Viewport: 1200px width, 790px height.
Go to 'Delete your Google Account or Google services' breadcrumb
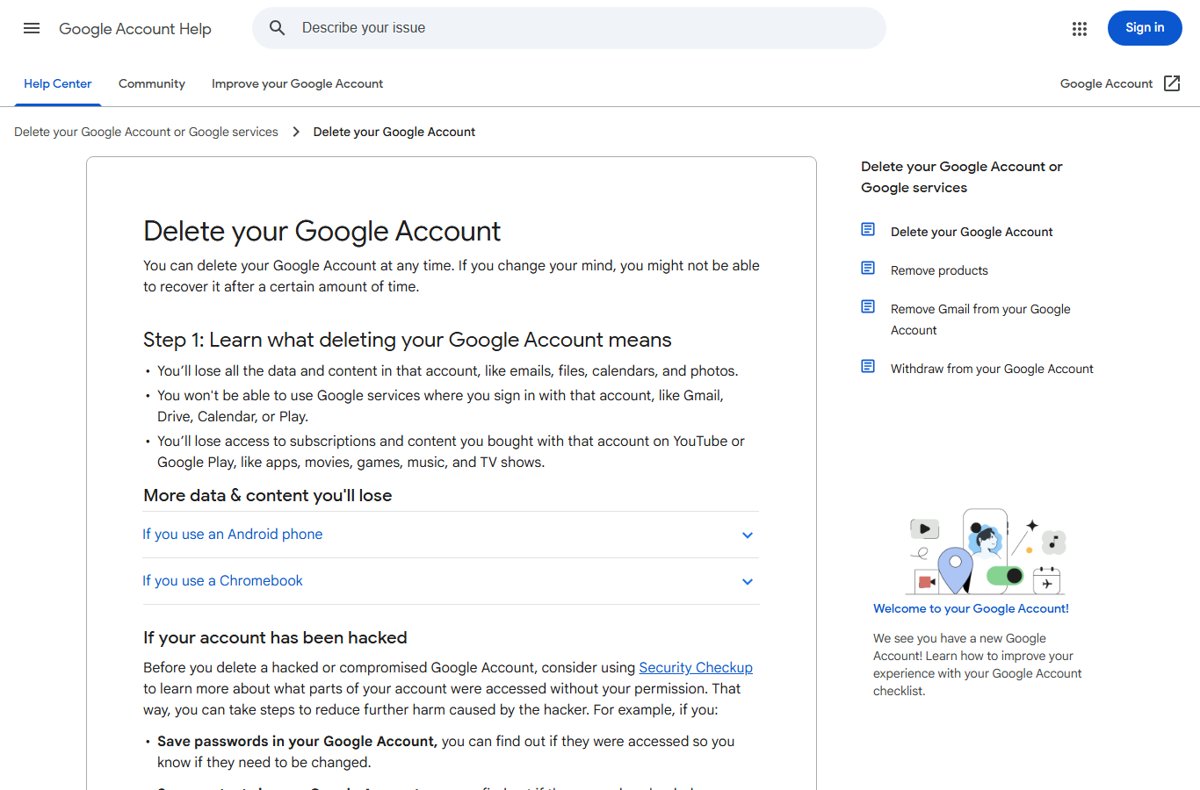[146, 132]
